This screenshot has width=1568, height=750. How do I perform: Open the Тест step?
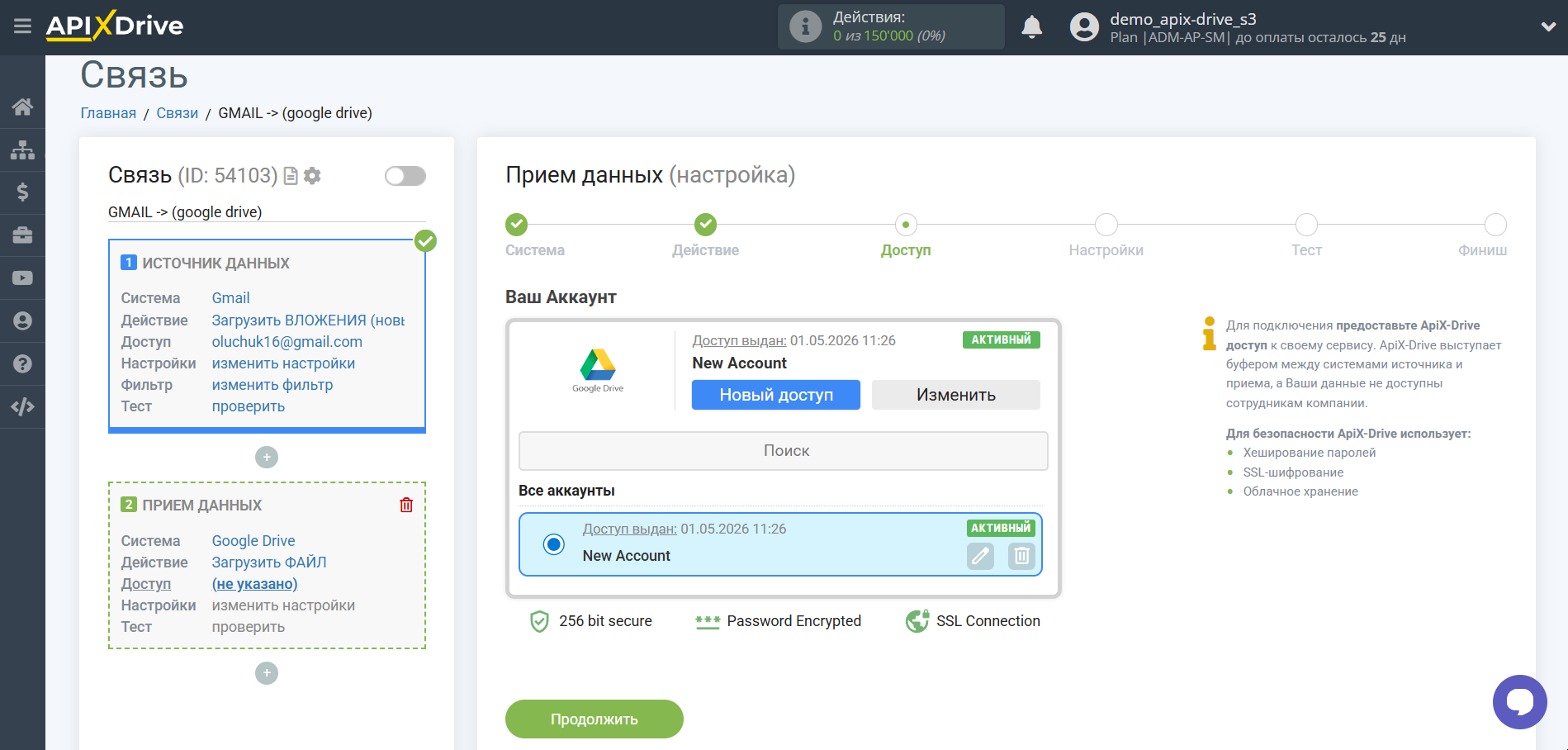pyautogui.click(x=1306, y=225)
